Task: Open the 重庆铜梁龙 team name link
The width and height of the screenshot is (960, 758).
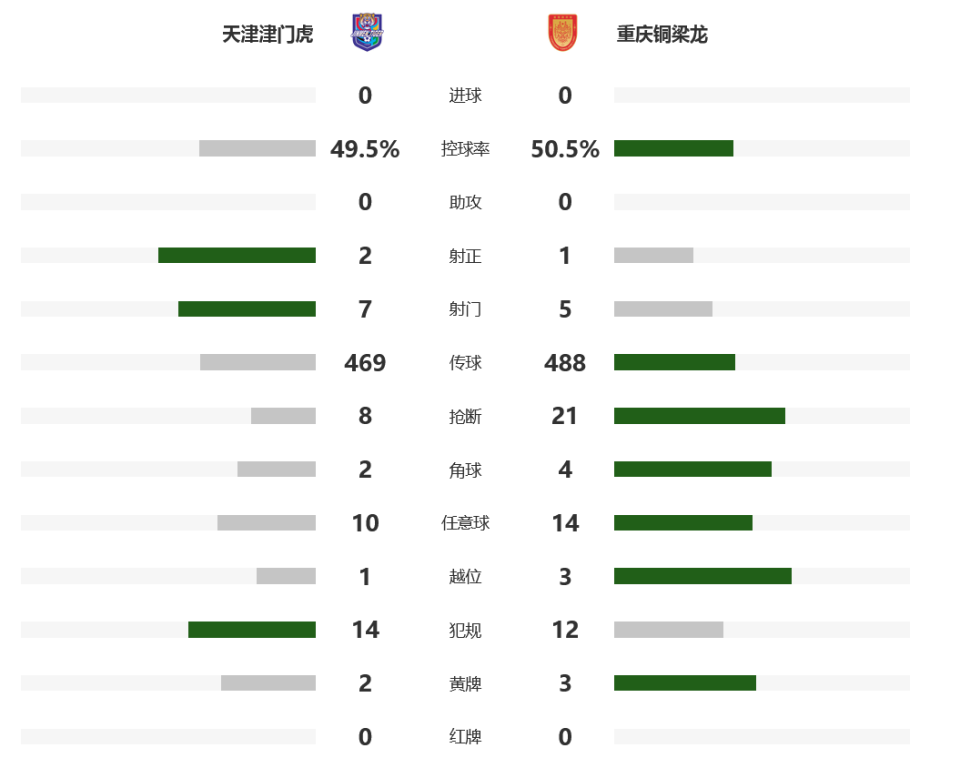Action: pos(662,35)
